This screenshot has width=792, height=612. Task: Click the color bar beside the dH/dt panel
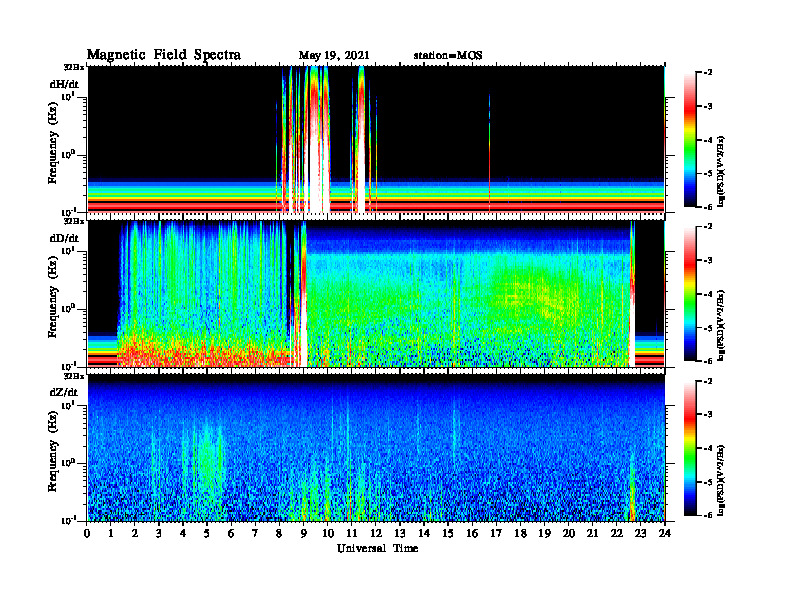pyautogui.click(x=689, y=139)
